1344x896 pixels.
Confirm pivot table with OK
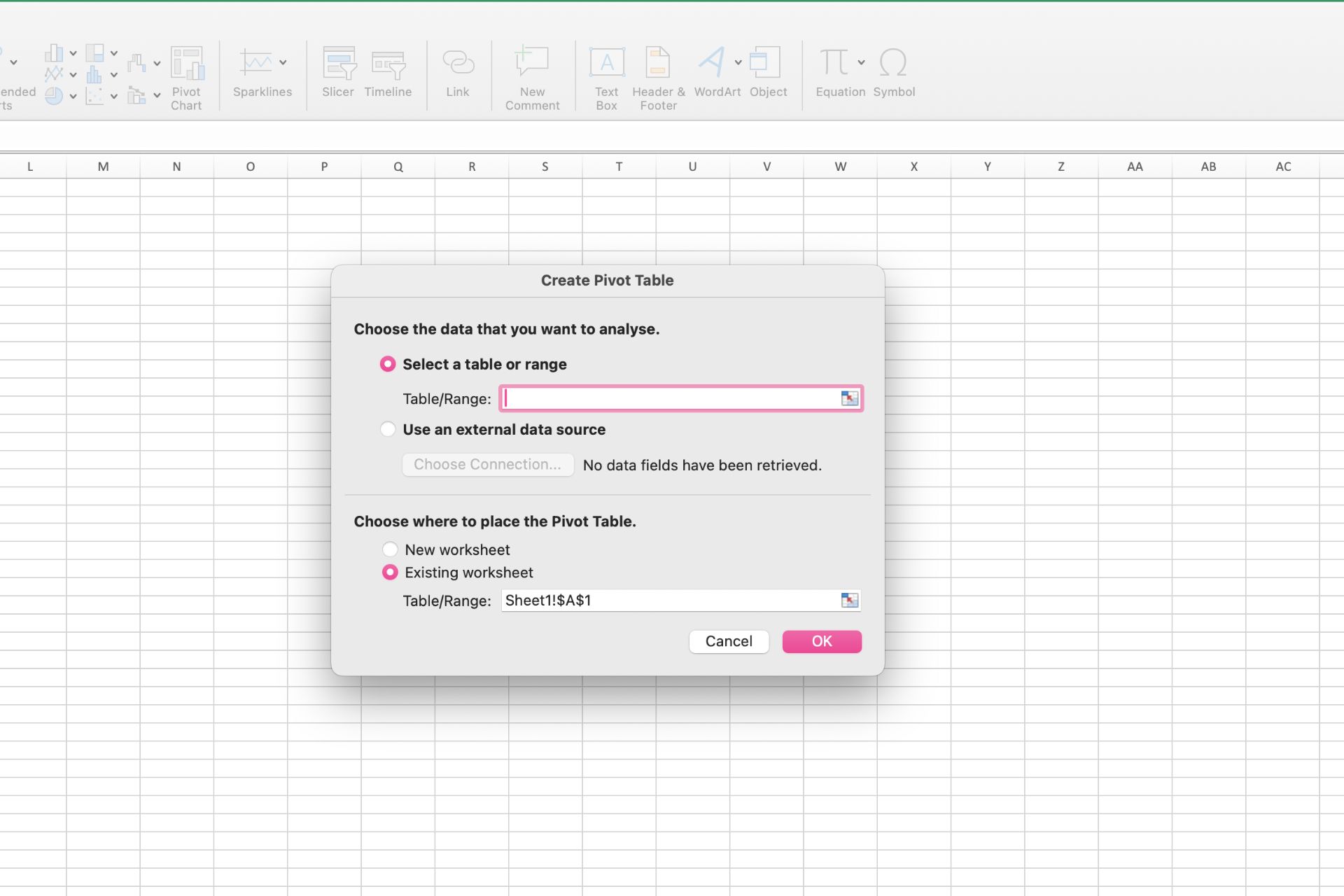coord(822,641)
